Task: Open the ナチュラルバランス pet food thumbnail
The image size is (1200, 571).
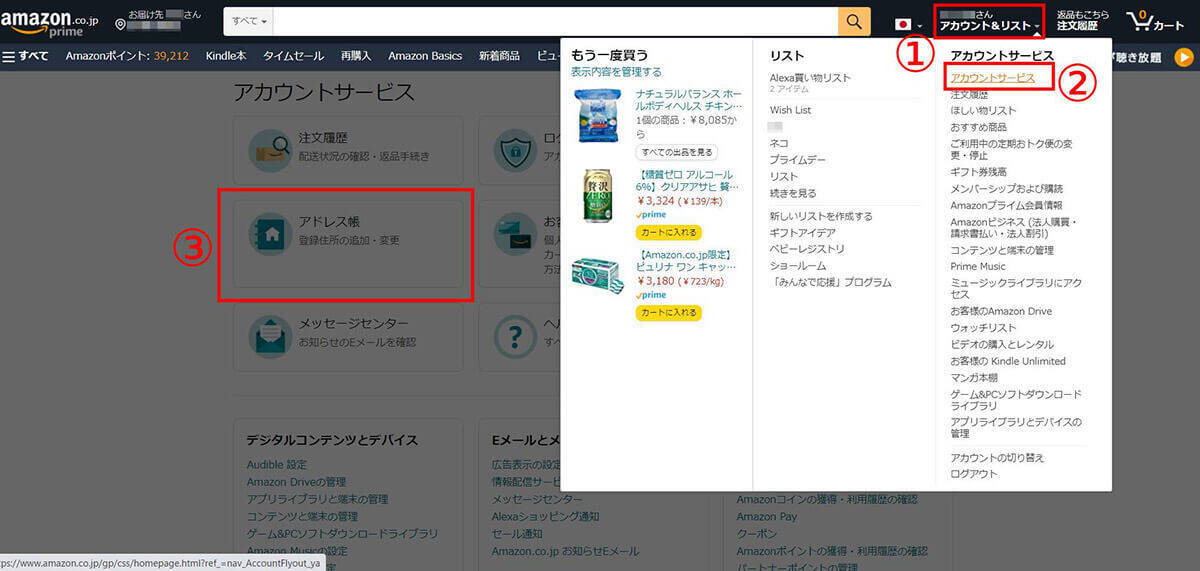Action: point(597,117)
